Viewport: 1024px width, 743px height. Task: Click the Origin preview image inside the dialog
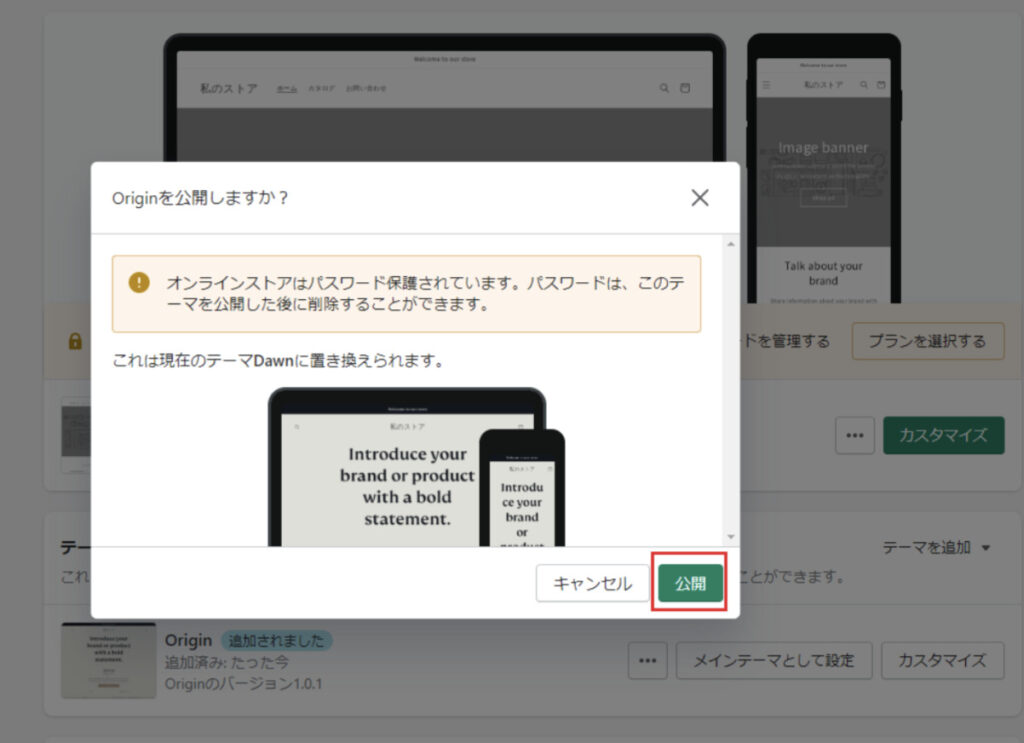pyautogui.click(x=415, y=468)
